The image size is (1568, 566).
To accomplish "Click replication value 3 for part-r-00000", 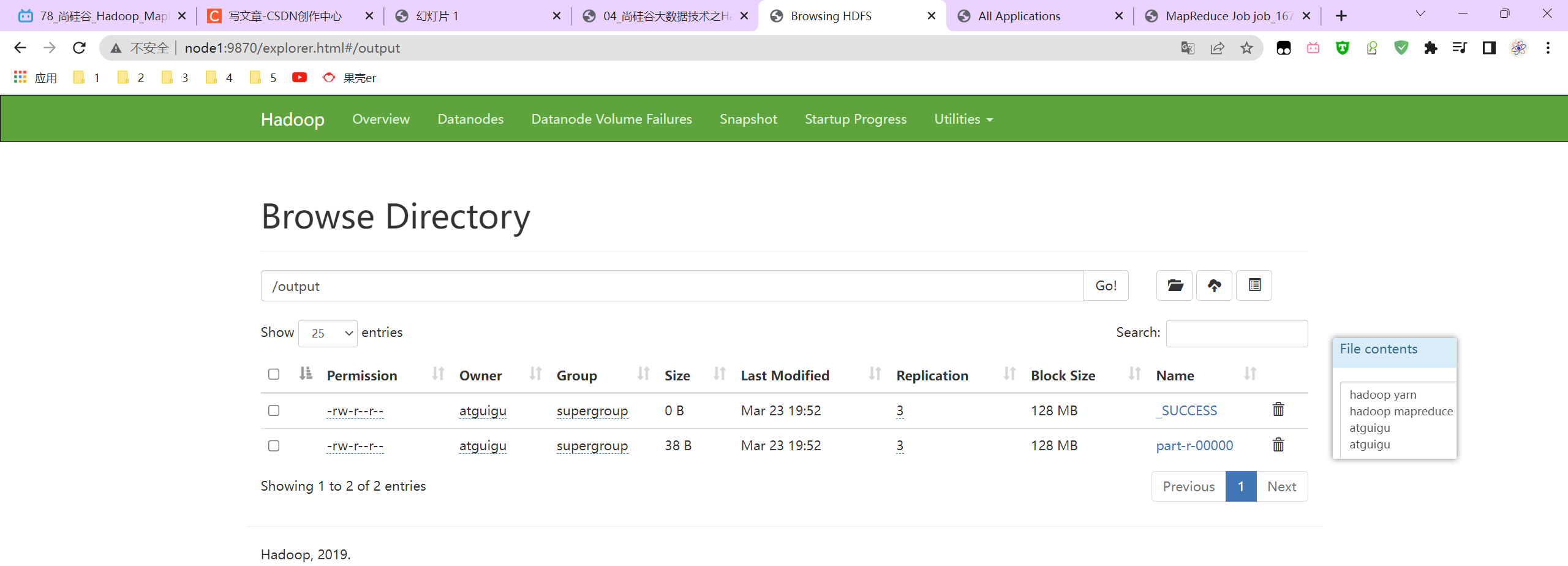I will pyautogui.click(x=899, y=446).
